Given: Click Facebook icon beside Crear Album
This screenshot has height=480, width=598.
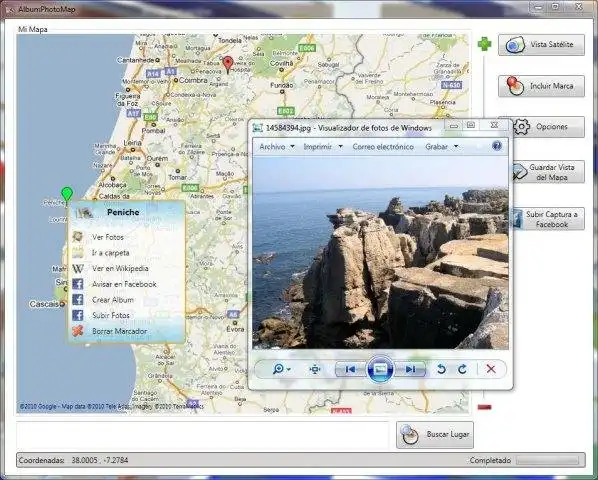Looking at the screenshot, I should point(78,300).
